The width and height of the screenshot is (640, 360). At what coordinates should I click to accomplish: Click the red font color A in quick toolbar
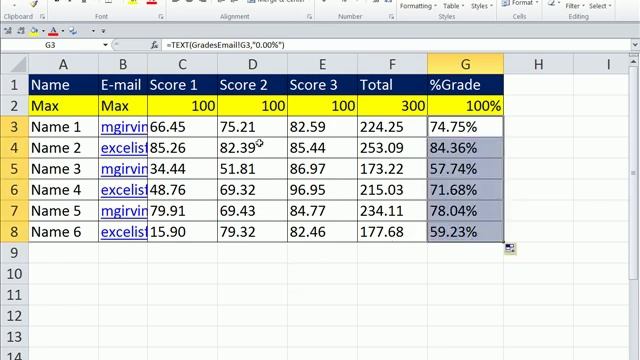53,31
